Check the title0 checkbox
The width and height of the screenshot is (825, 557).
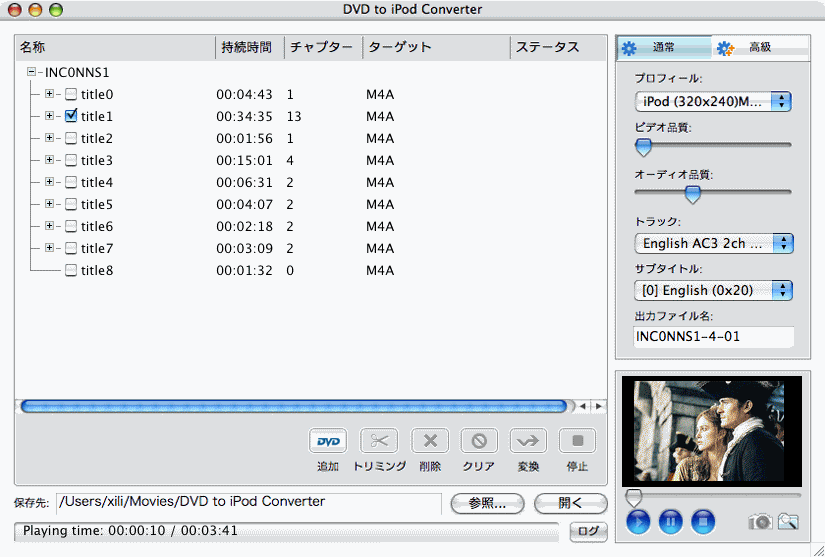point(71,95)
